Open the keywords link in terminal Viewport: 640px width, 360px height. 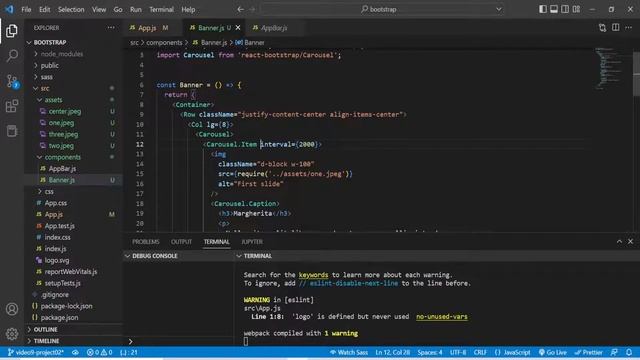(x=313, y=275)
